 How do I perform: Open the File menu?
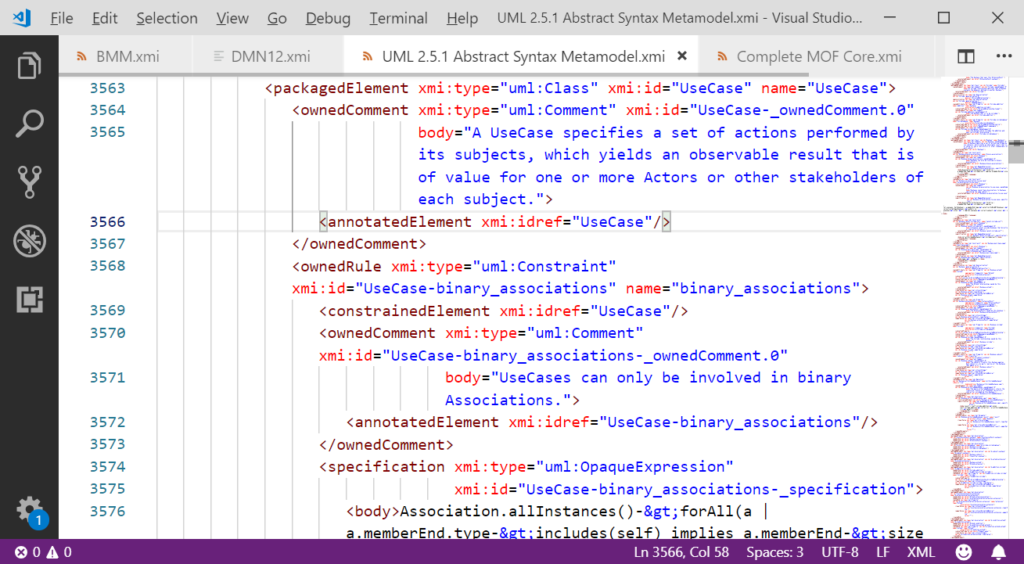pos(61,18)
